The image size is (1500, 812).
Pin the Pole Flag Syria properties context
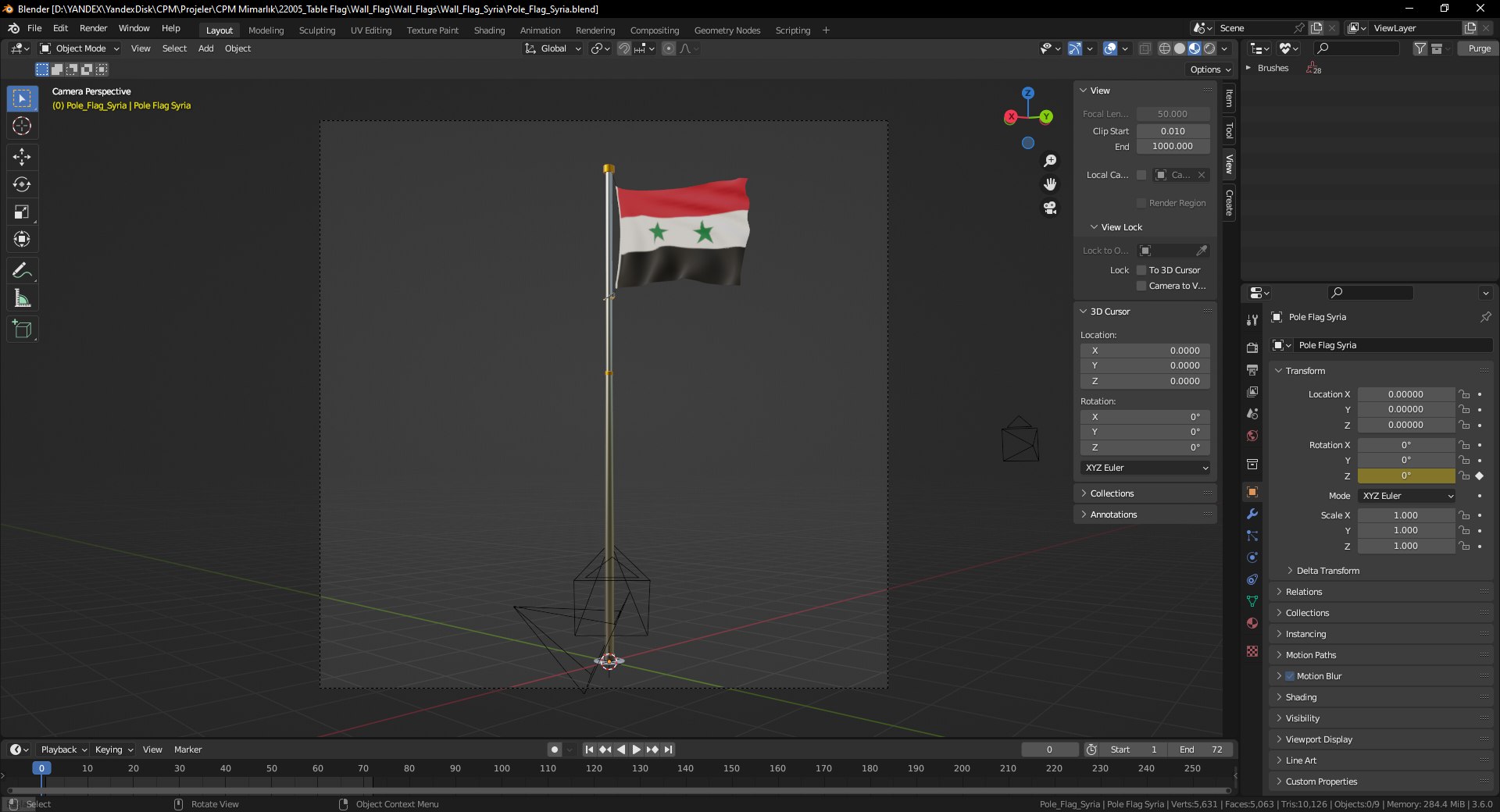click(x=1485, y=317)
